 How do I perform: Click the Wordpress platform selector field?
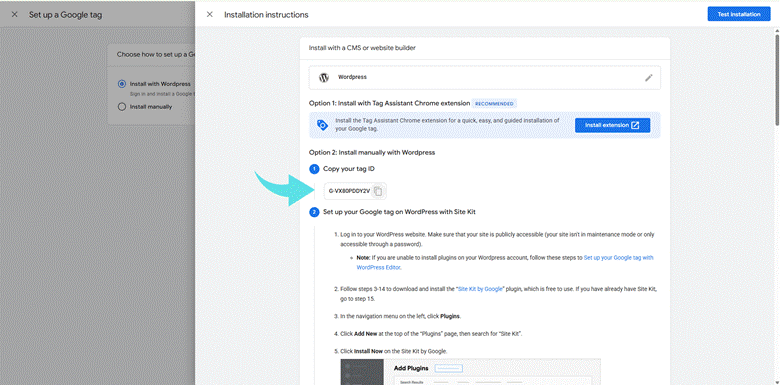coord(485,78)
